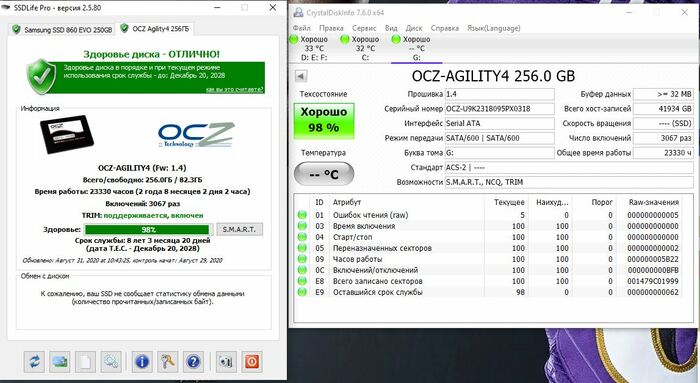Click the 'TRIM: поддерживается, включен' text in SSDLife
Viewport: 700px width, 383px height.
tap(142, 215)
